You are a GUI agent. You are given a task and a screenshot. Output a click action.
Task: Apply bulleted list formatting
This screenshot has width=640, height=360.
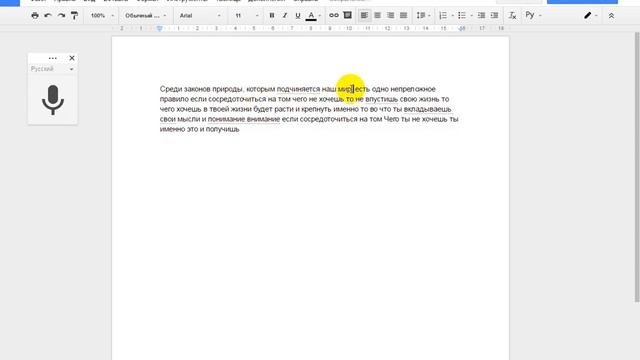(x=462, y=16)
